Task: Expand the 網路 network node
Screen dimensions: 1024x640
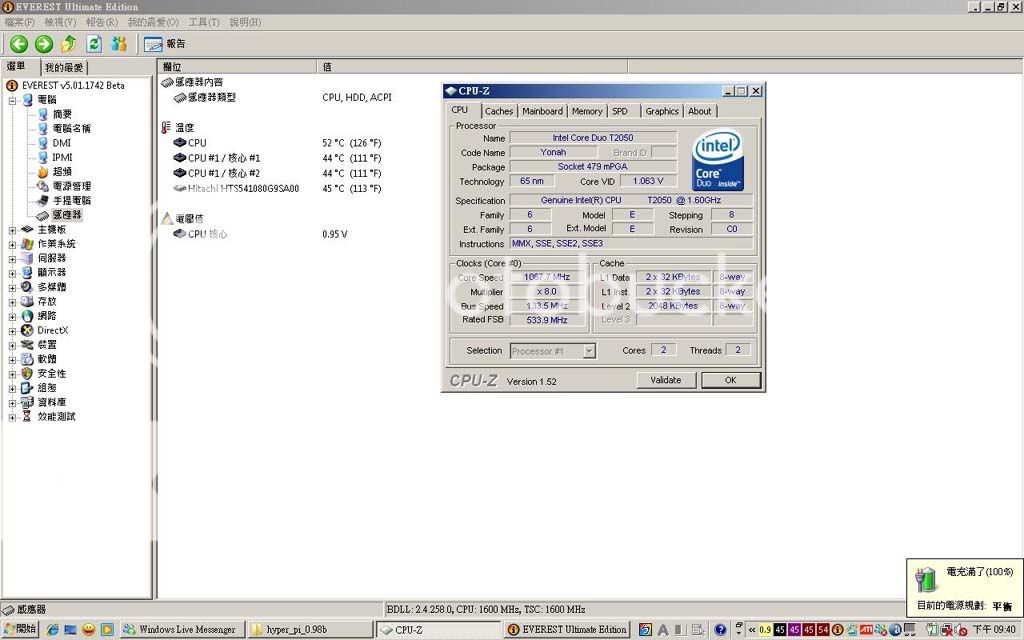Action: pyautogui.click(x=12, y=316)
